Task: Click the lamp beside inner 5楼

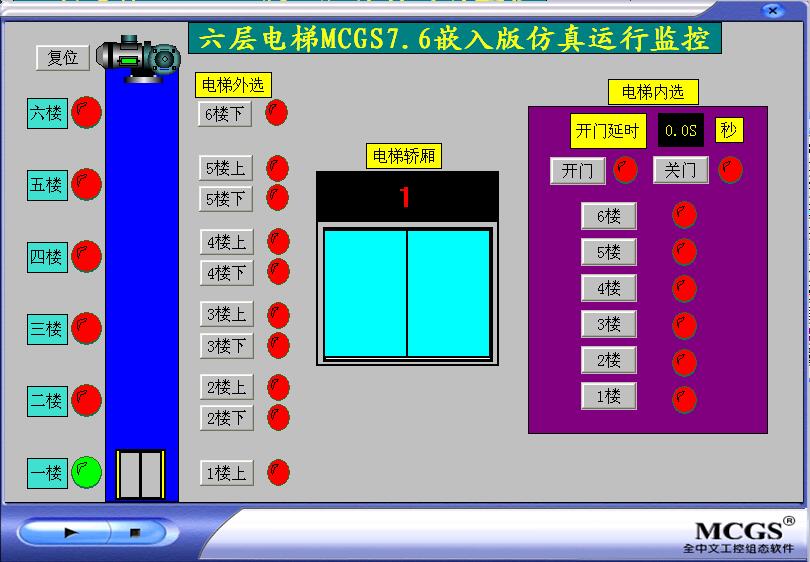Action: (x=684, y=252)
